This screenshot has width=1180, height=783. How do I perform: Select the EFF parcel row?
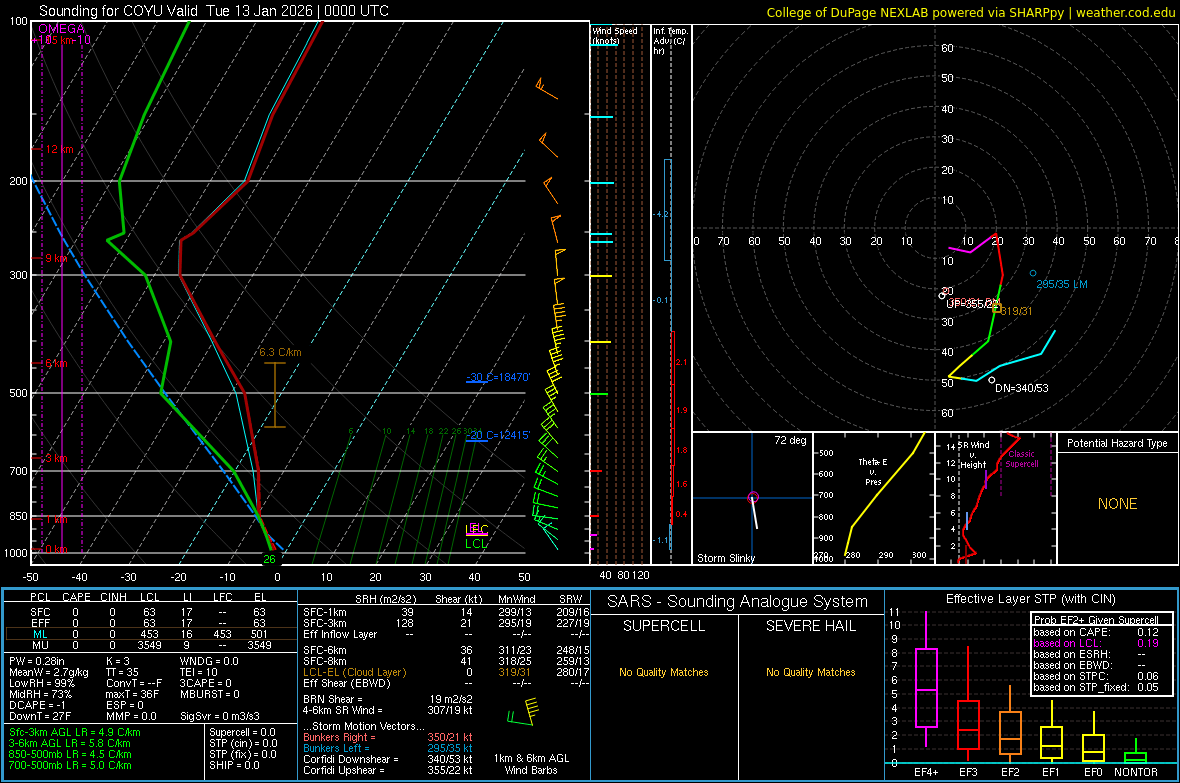(150, 623)
